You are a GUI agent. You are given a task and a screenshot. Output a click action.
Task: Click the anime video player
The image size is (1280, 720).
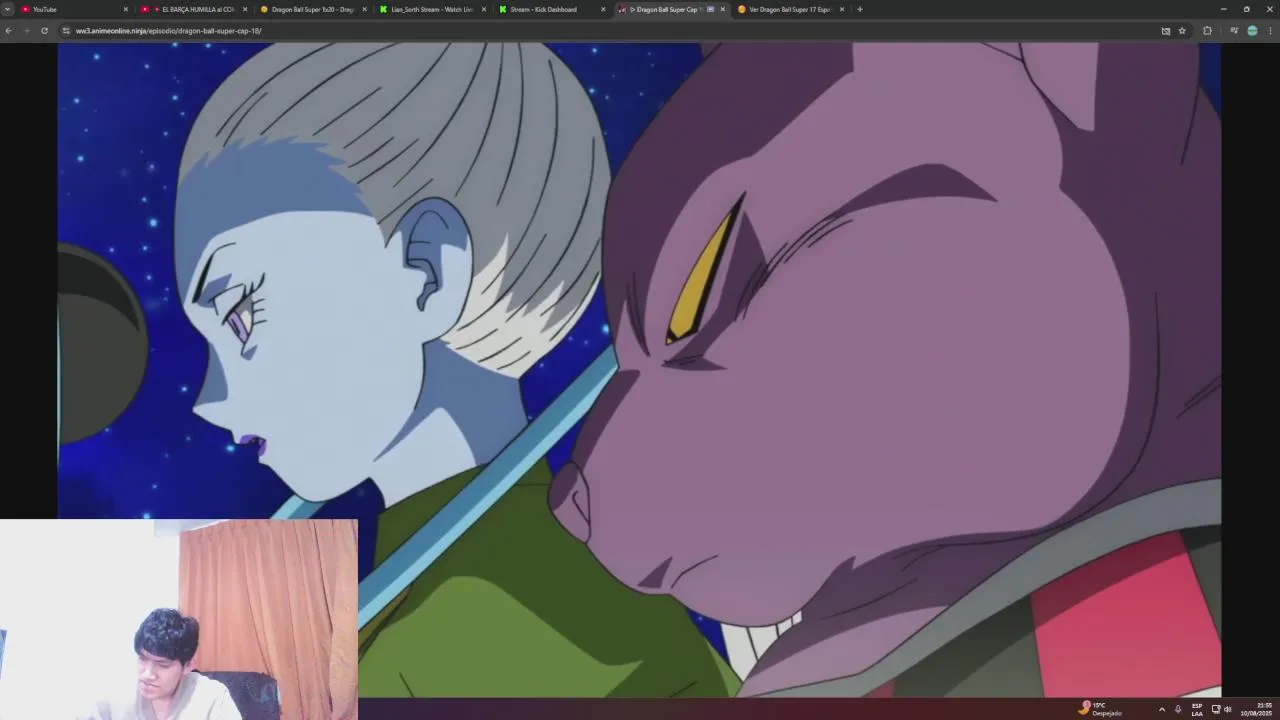point(639,369)
